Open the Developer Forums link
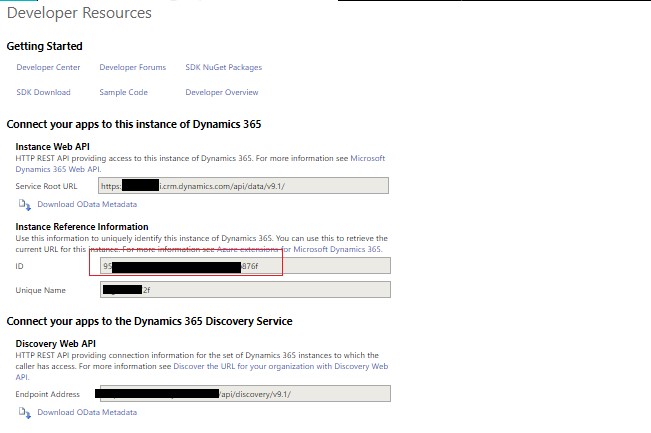The height and width of the screenshot is (433, 651). tap(132, 67)
